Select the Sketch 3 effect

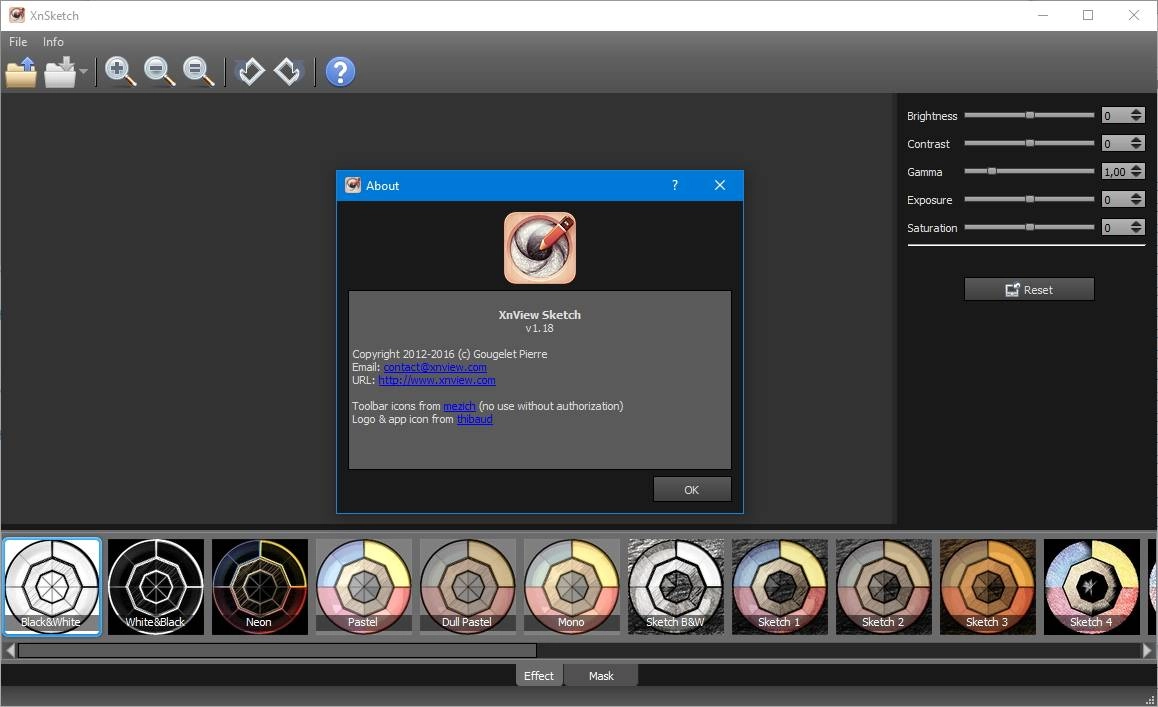tap(988, 587)
